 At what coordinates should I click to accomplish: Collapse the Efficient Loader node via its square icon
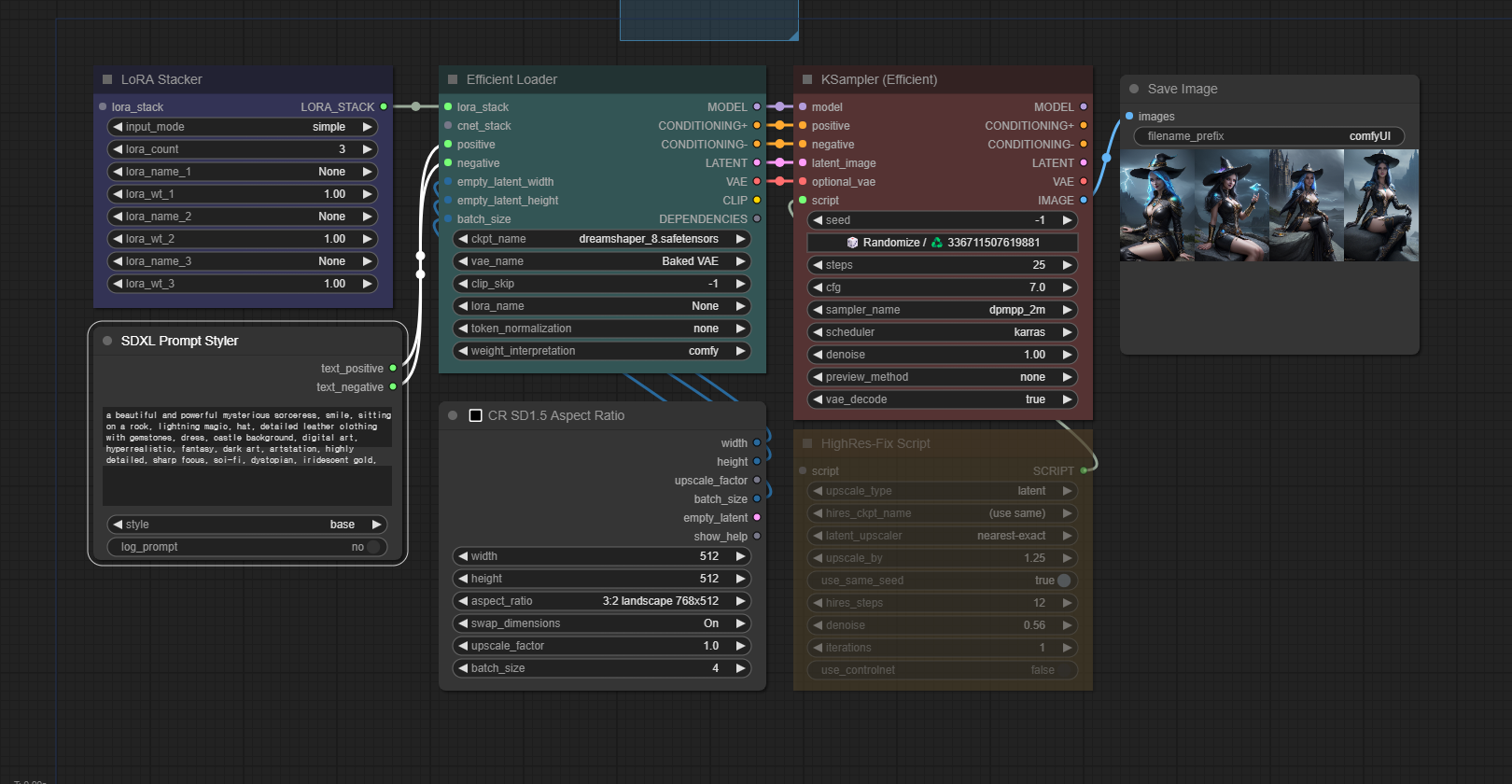453,79
